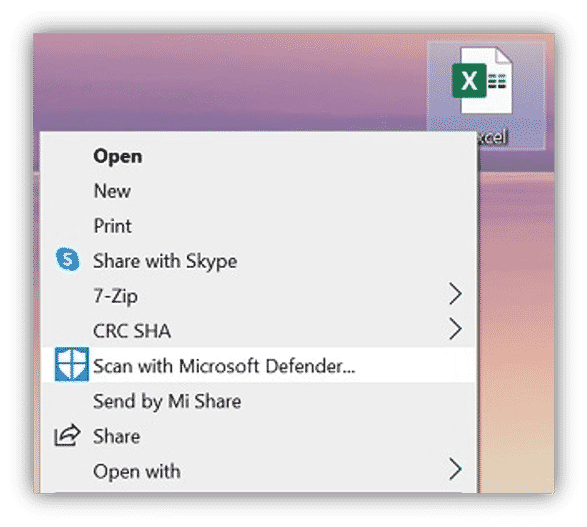Image resolution: width=587 pixels, height=527 pixels.
Task: Select Print in the context menu
Action: tap(258, 226)
